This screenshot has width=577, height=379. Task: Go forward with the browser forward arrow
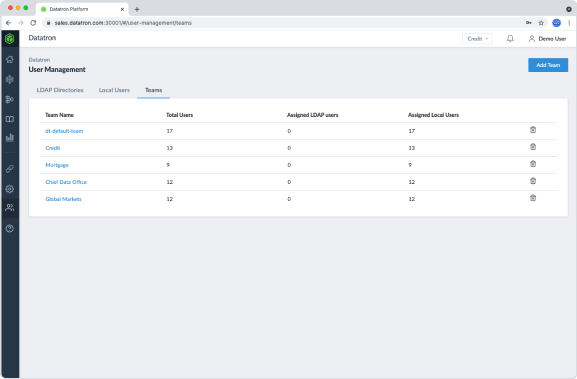tap(21, 23)
